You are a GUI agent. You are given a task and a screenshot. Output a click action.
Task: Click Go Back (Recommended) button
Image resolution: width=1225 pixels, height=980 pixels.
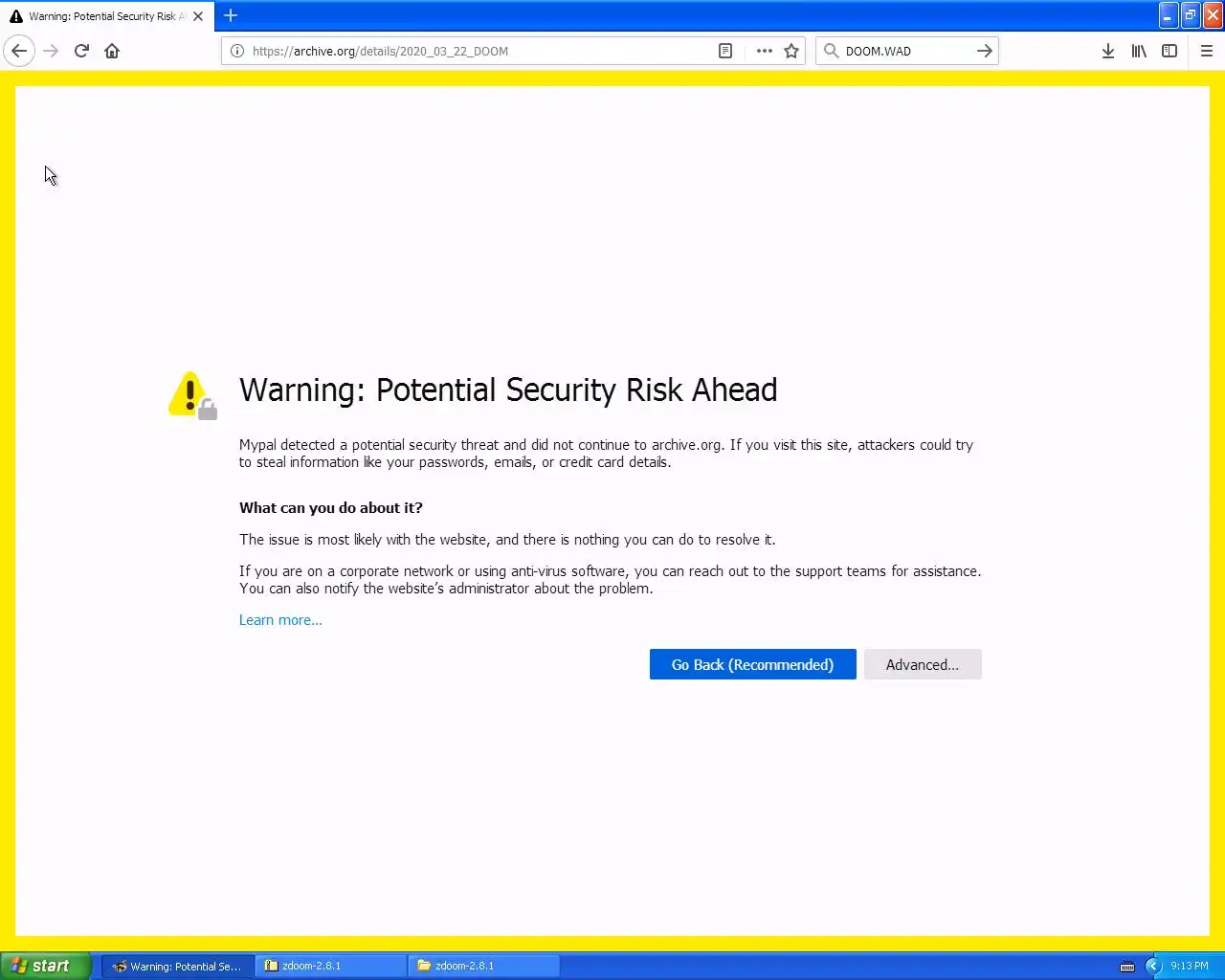coord(752,664)
